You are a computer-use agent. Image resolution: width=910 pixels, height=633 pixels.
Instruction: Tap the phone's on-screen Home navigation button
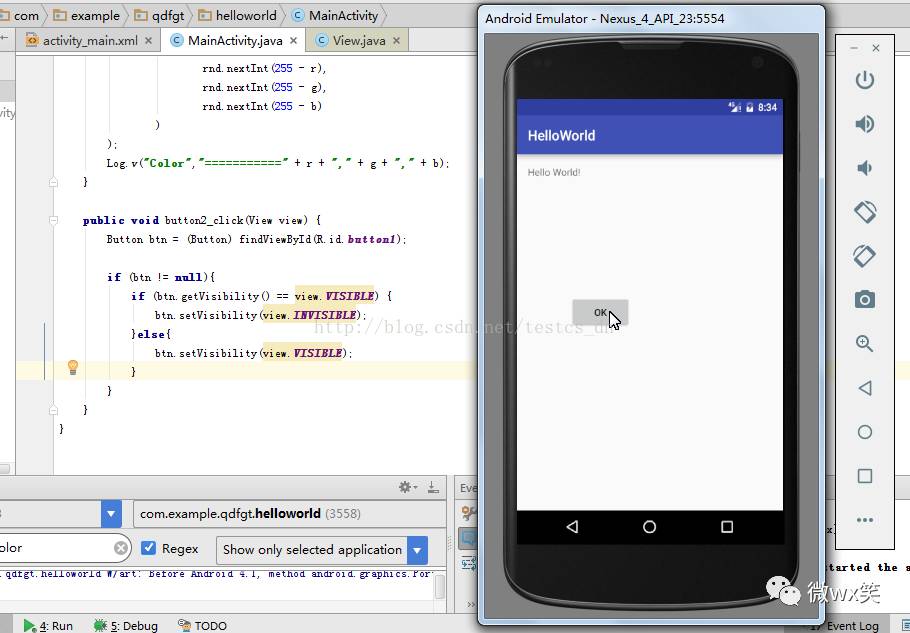pos(649,526)
